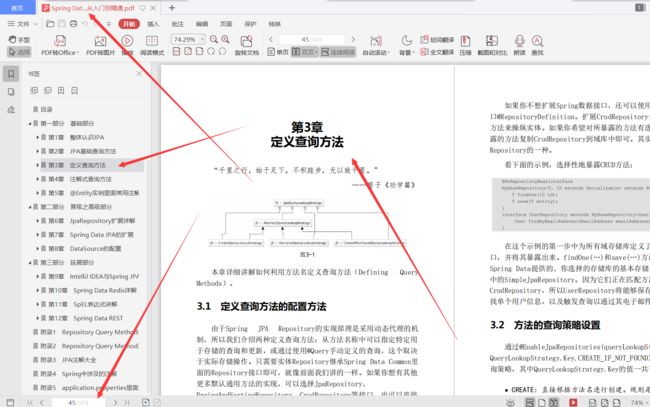
Task: Expand the 第4章 注解式查询方法 bookmark
Action: [x=37, y=179]
